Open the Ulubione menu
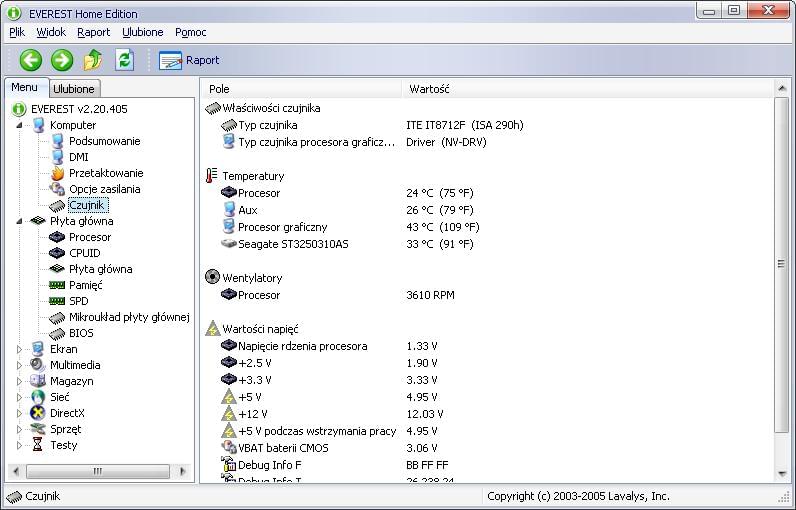796x510 pixels. 143,32
